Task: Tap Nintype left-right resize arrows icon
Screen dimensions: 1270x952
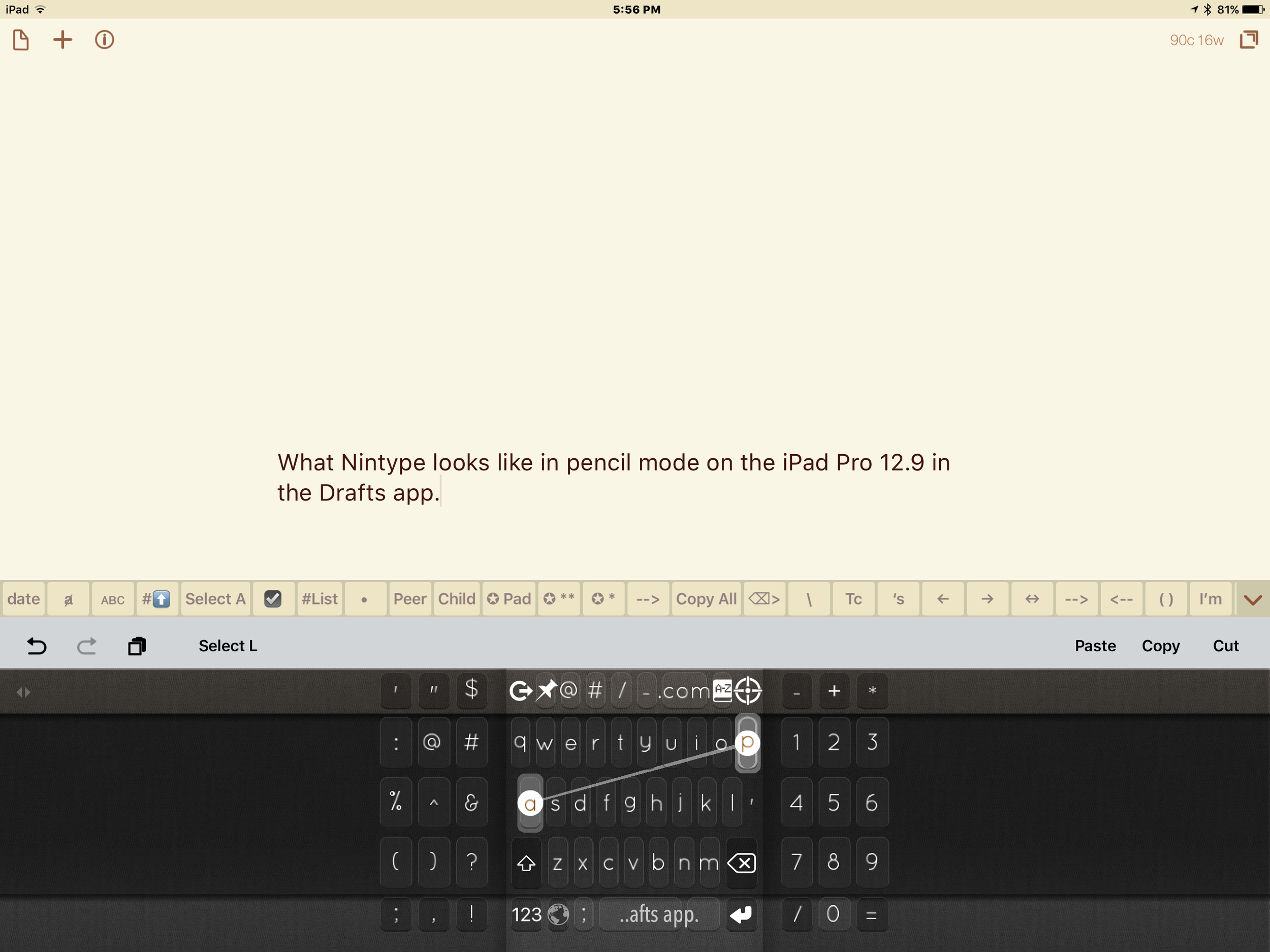Action: [23, 692]
